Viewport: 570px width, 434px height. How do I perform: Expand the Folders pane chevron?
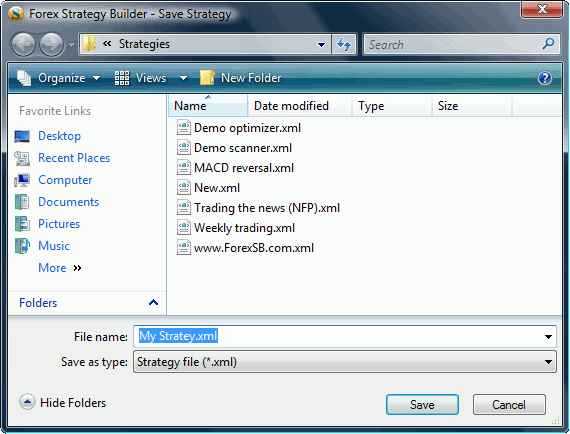[x=153, y=302]
